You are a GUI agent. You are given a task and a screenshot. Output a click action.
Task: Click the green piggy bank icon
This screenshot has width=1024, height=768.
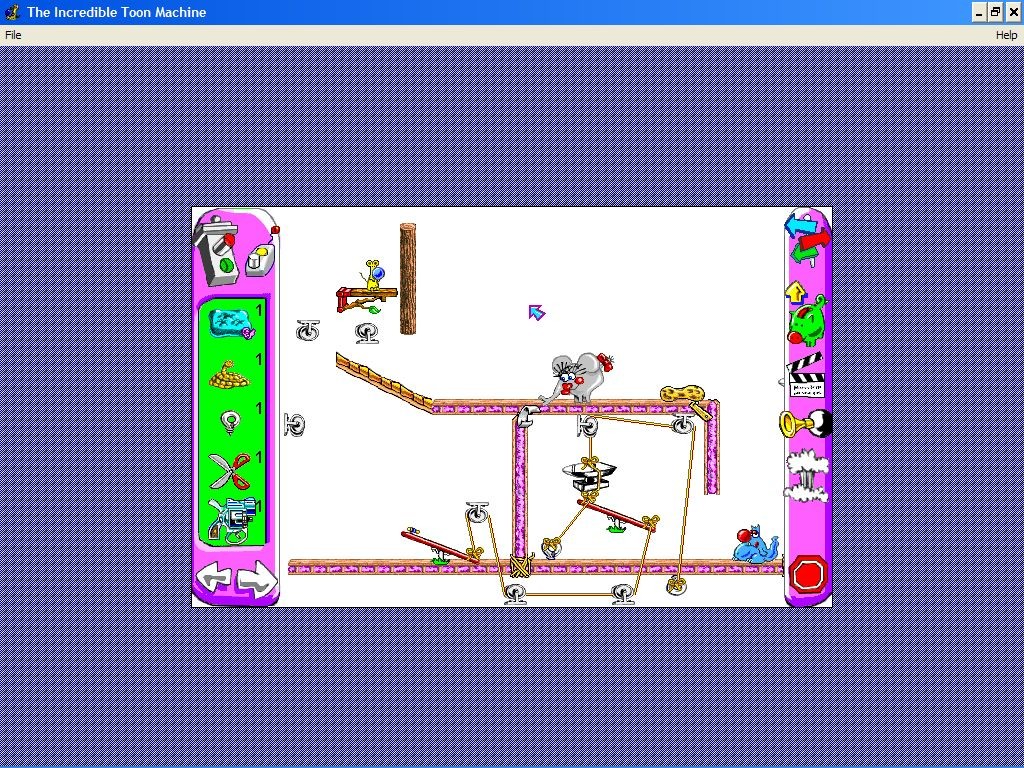pos(808,321)
